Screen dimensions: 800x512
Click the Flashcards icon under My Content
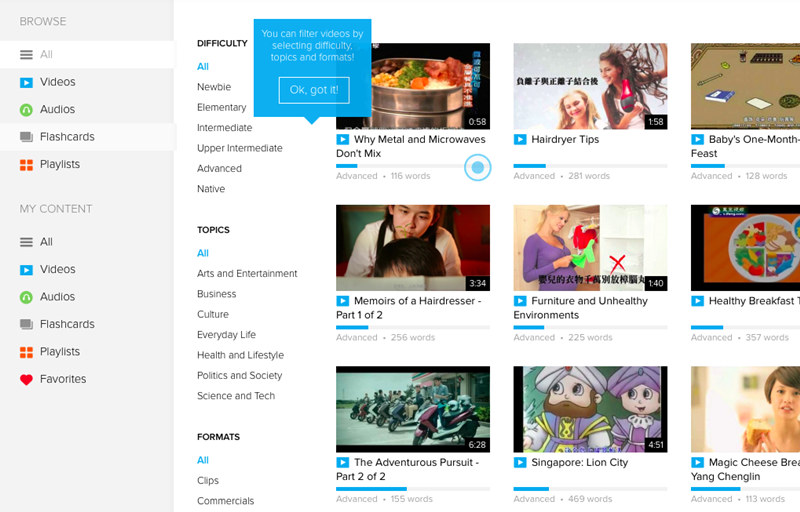[x=27, y=325]
